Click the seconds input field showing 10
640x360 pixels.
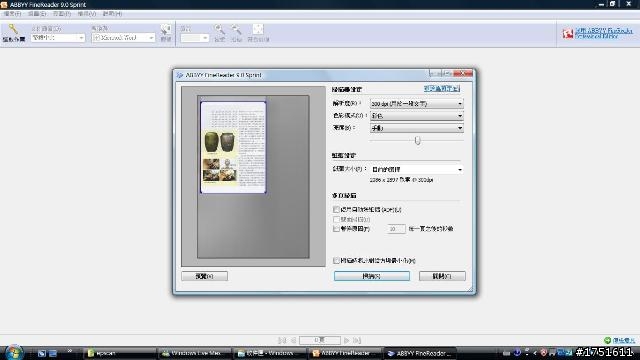(396, 229)
